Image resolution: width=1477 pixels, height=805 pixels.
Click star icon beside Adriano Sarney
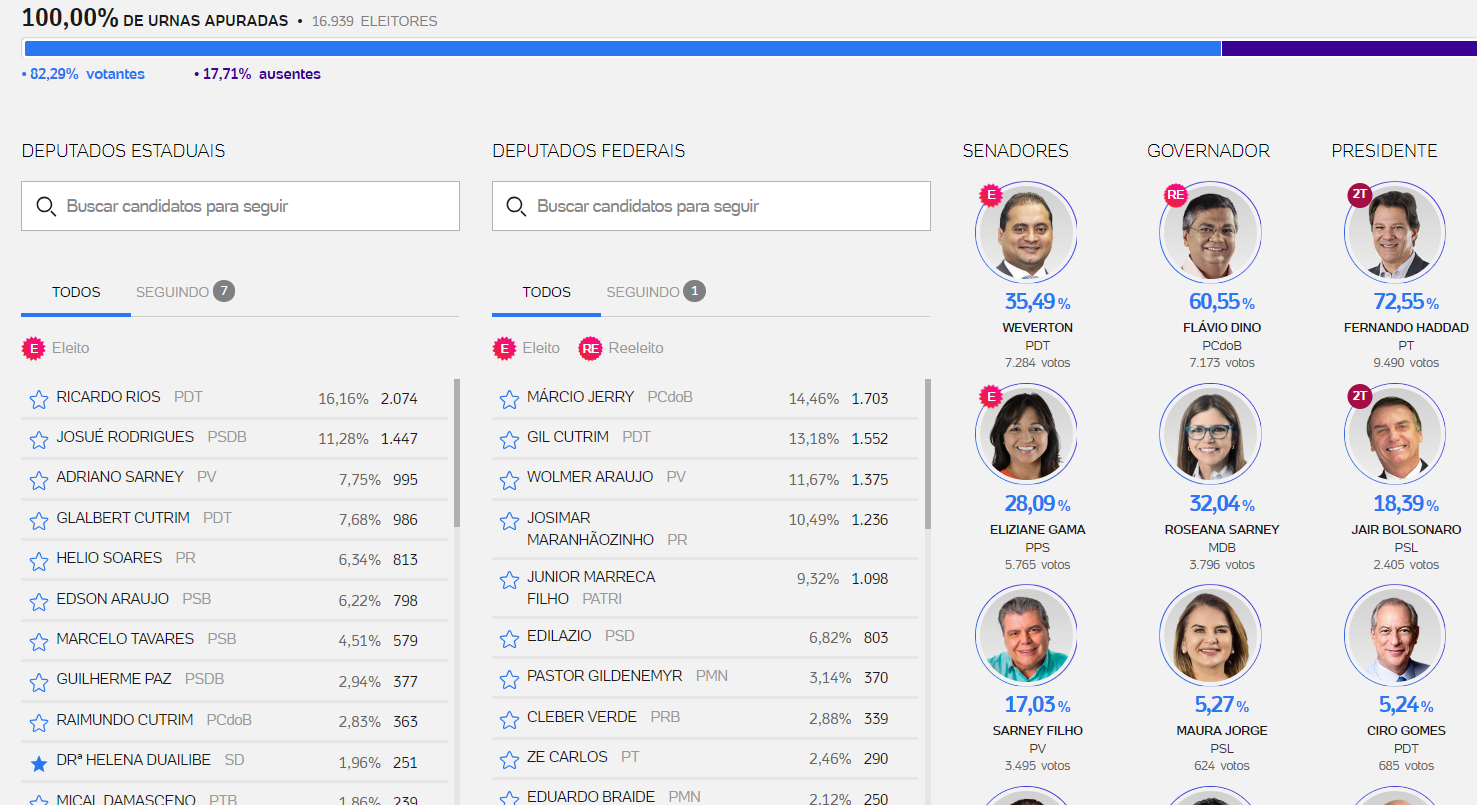point(38,480)
